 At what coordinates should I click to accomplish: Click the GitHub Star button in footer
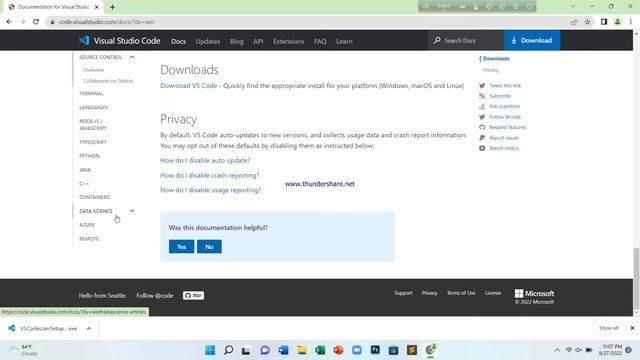[193, 295]
